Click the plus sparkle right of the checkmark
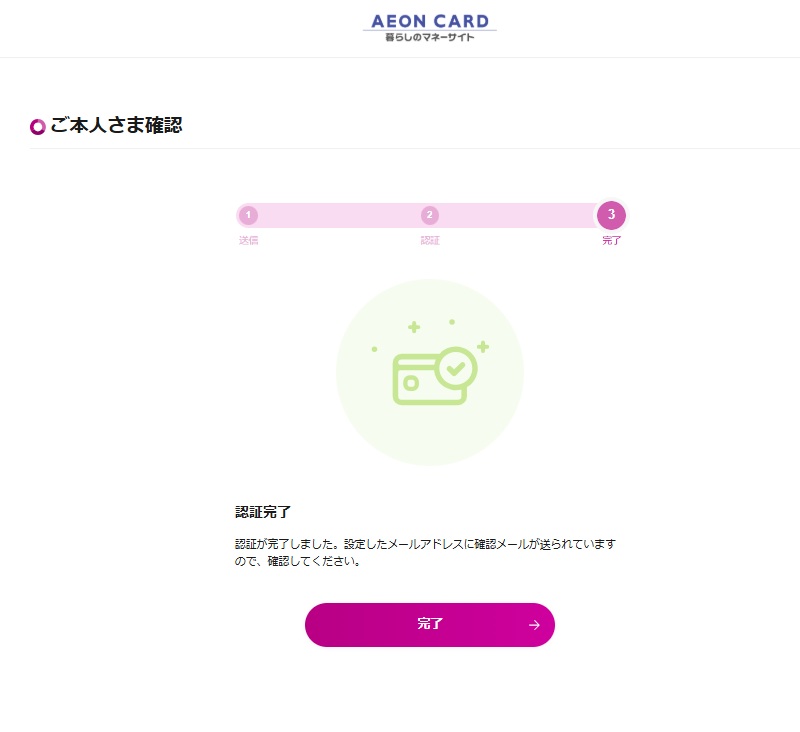The width and height of the screenshot is (800, 732). (483, 347)
